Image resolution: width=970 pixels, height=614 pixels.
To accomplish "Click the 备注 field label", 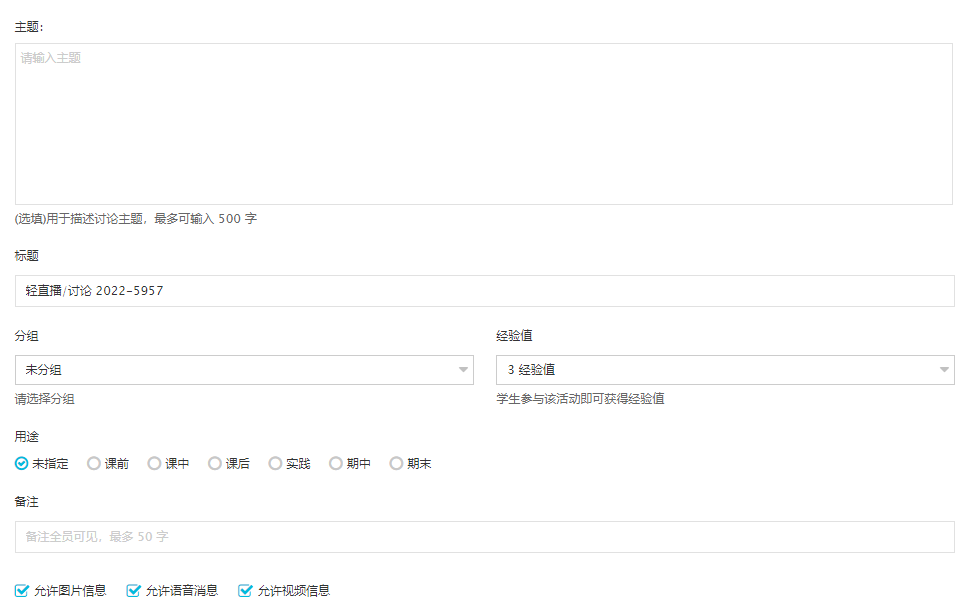I will [27, 501].
